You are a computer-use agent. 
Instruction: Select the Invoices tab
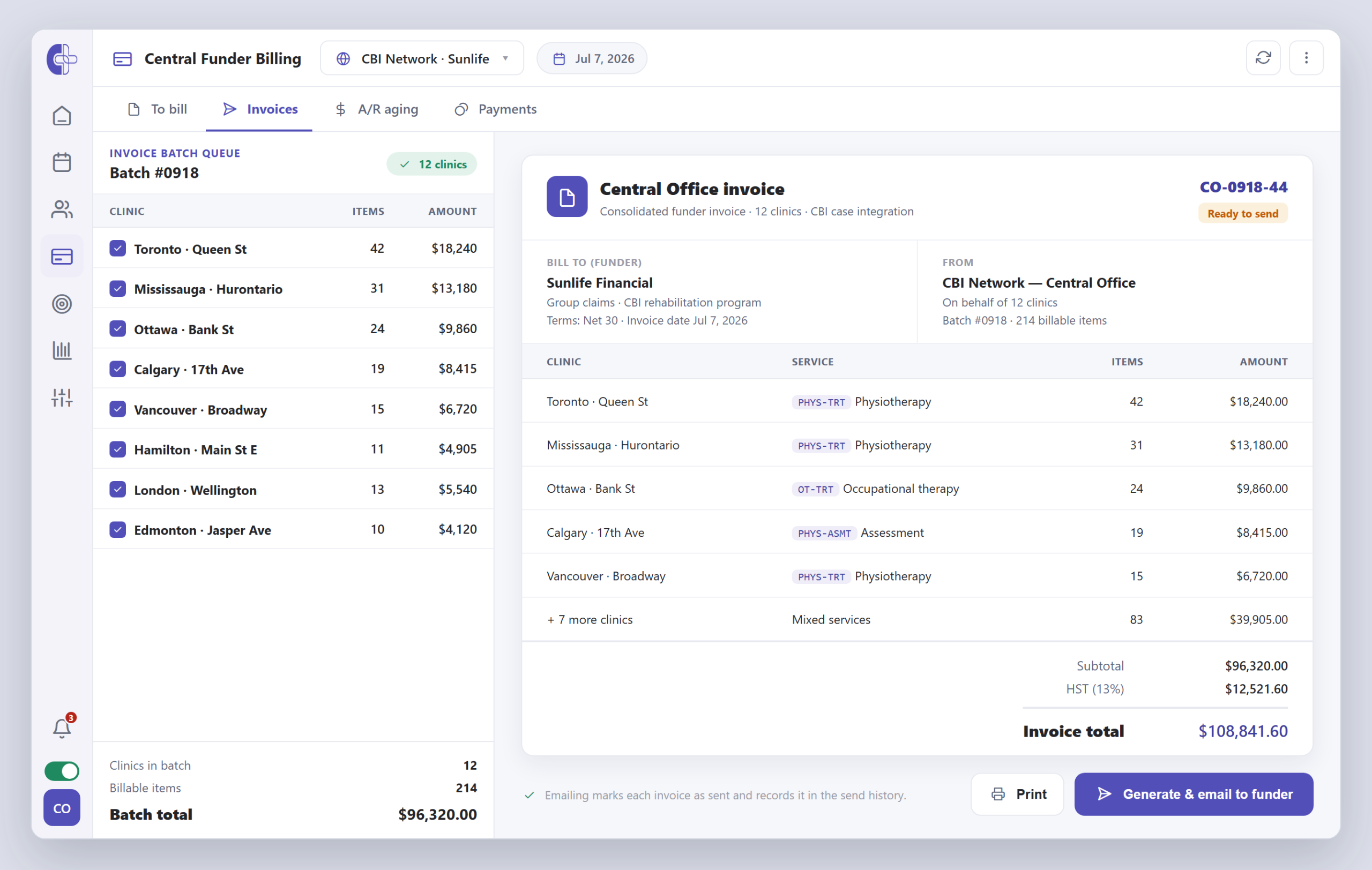click(x=259, y=109)
